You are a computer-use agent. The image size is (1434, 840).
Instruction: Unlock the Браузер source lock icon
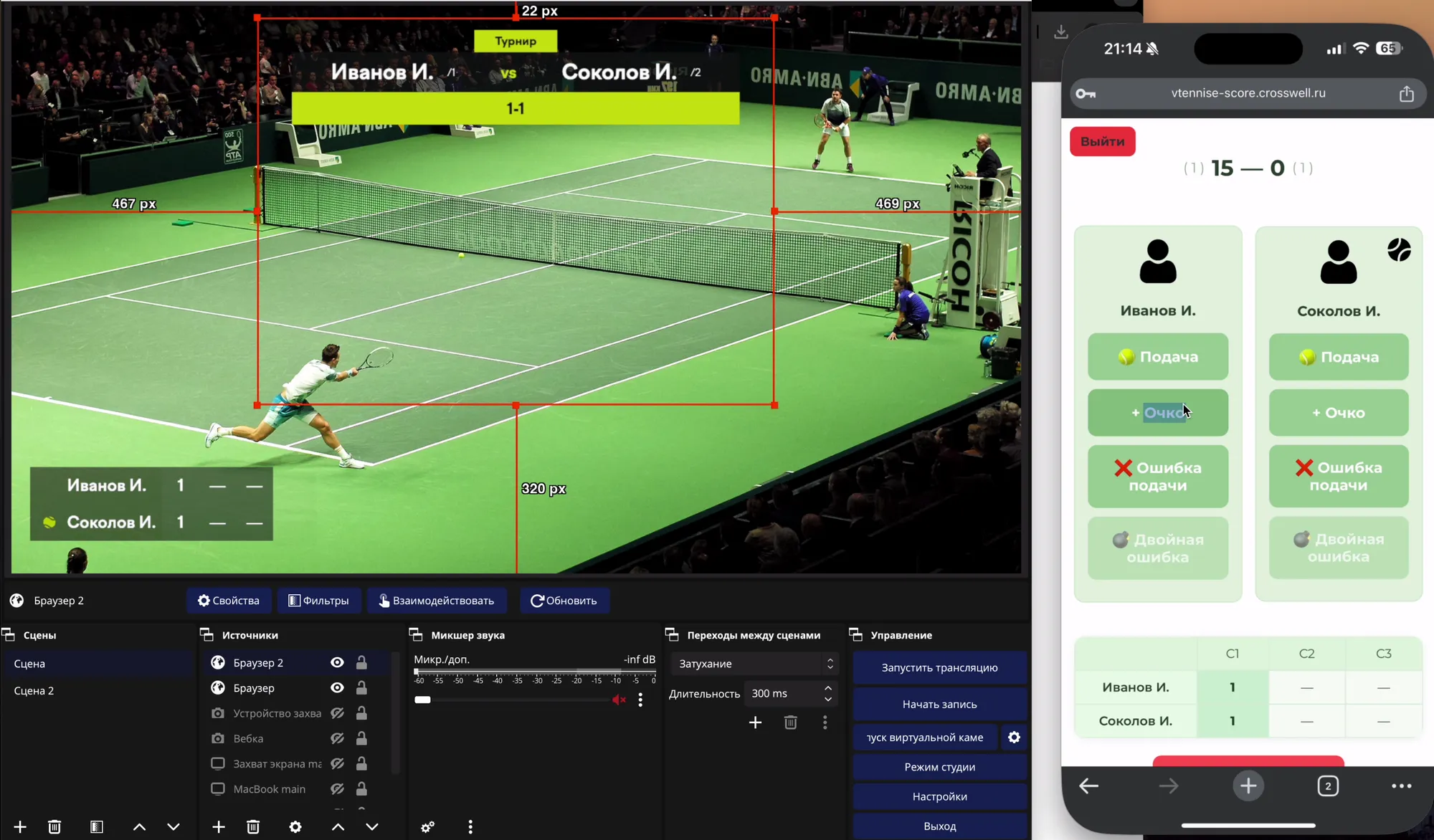pos(361,688)
